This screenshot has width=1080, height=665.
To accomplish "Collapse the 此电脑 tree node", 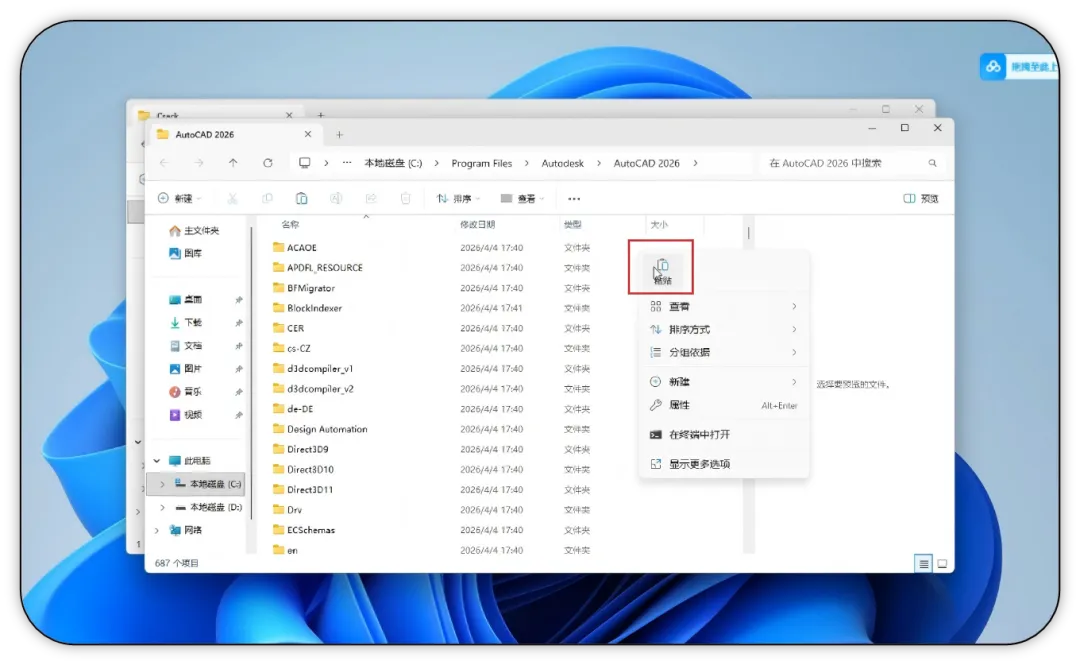I will pyautogui.click(x=157, y=460).
